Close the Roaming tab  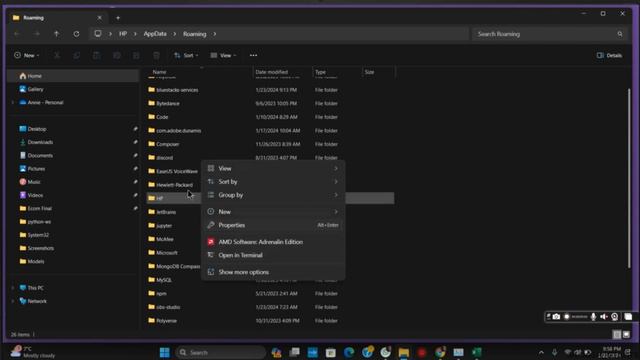pos(100,18)
